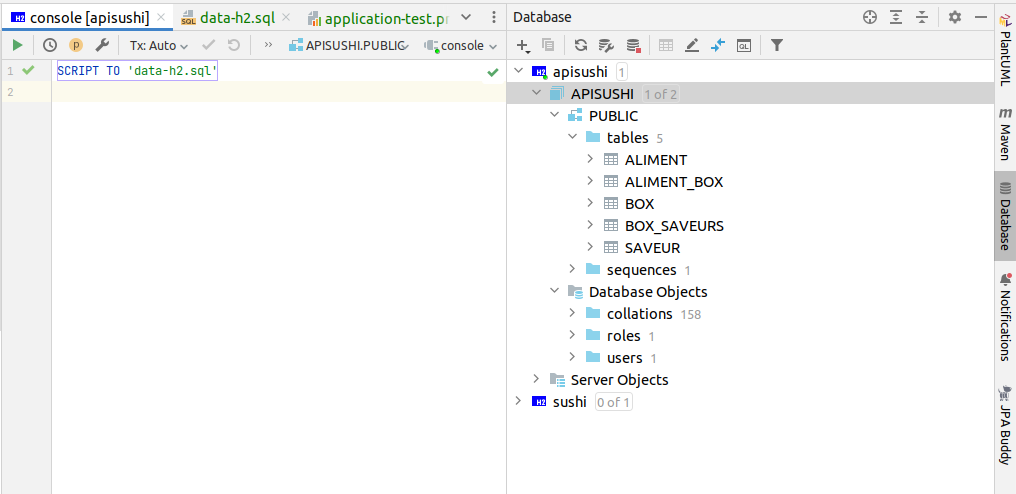Show hidden editor tabs dropdown arrow

coord(466,18)
